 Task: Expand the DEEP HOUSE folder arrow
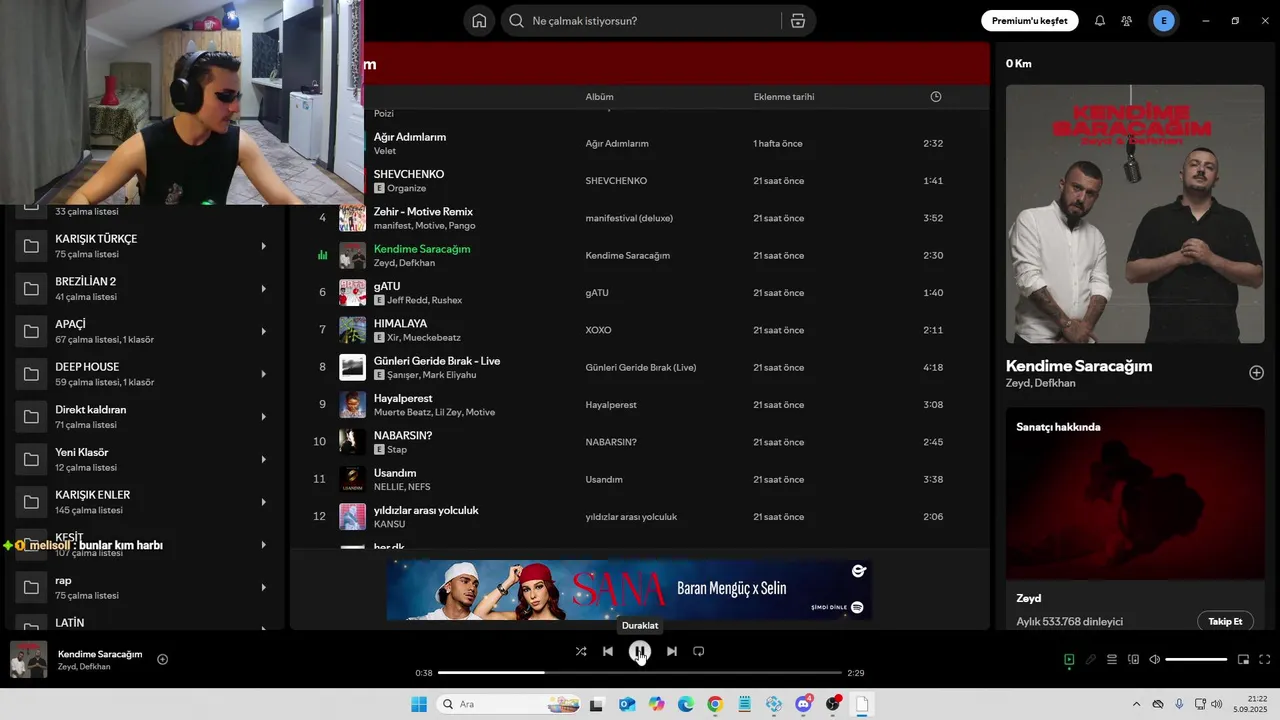pos(264,374)
